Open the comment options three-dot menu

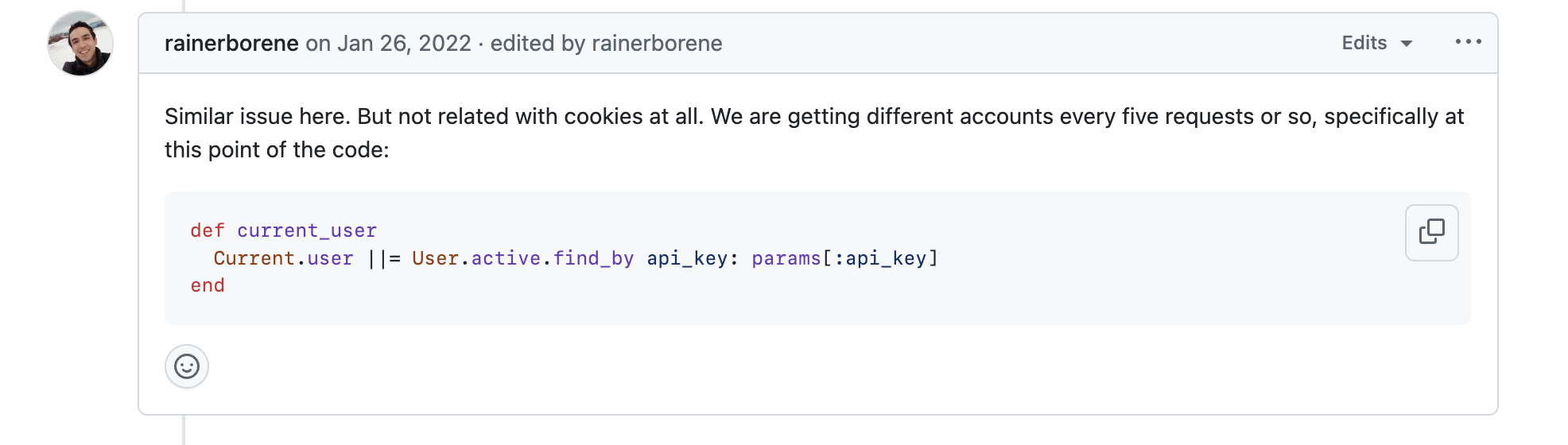click(1468, 42)
